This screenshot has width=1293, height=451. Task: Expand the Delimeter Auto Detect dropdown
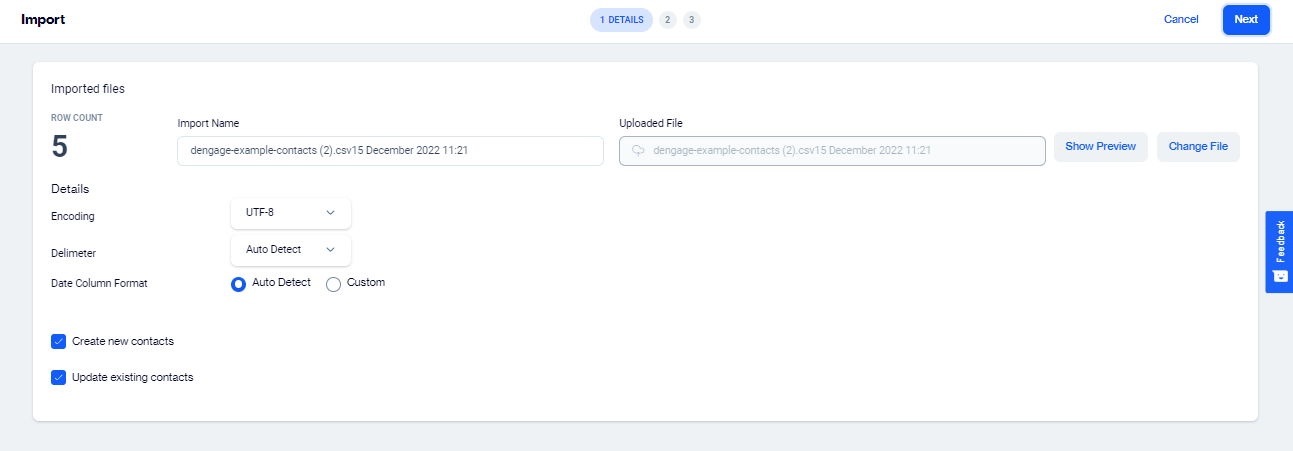click(x=290, y=250)
